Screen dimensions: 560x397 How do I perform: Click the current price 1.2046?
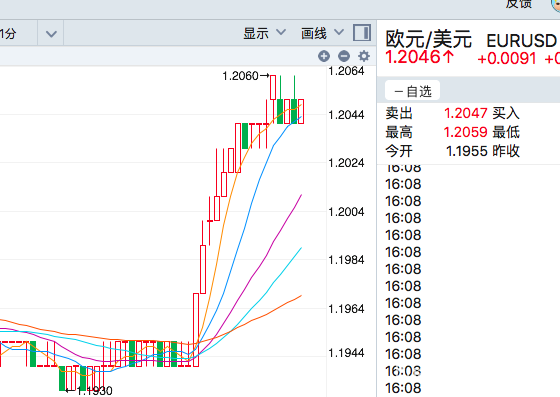(x=420, y=57)
